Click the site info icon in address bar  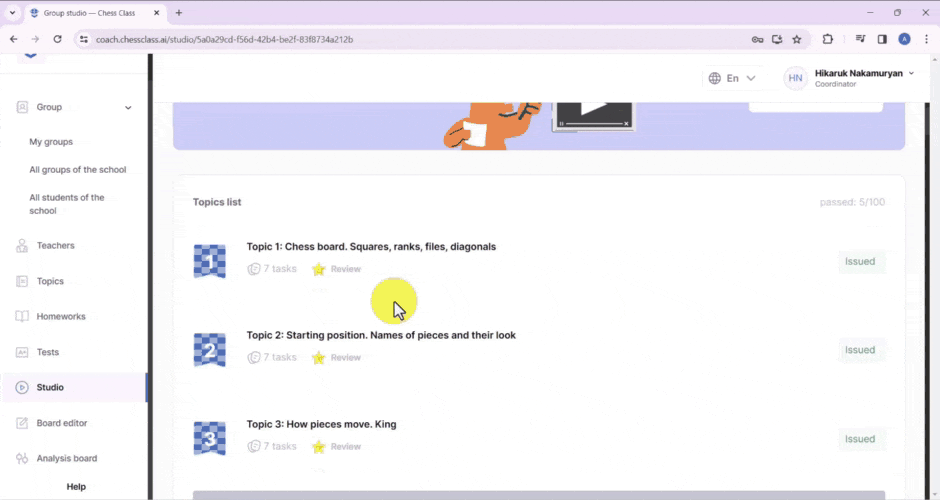(x=84, y=40)
